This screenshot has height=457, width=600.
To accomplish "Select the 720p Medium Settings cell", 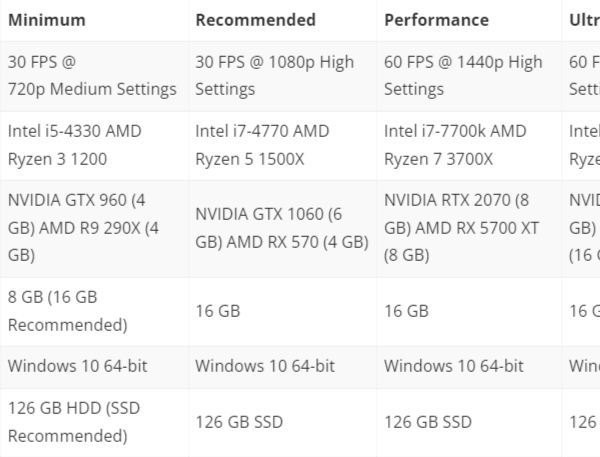I will click(x=94, y=76).
